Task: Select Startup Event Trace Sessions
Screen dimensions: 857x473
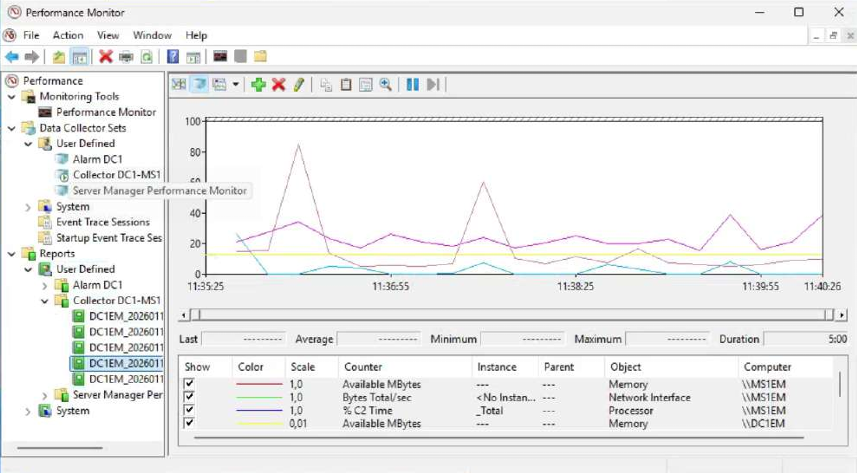Action: click(x=109, y=238)
